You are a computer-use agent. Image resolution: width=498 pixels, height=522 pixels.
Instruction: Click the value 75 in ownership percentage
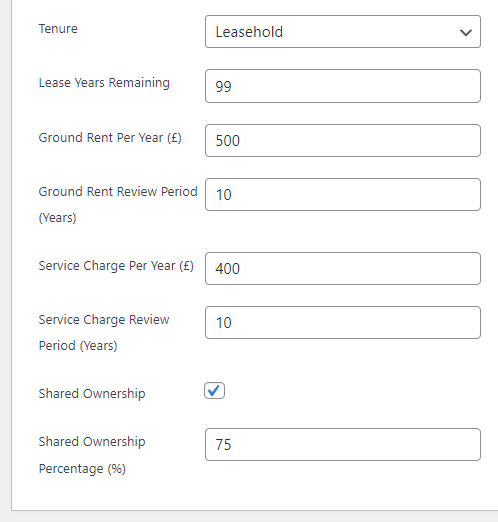(x=223, y=444)
